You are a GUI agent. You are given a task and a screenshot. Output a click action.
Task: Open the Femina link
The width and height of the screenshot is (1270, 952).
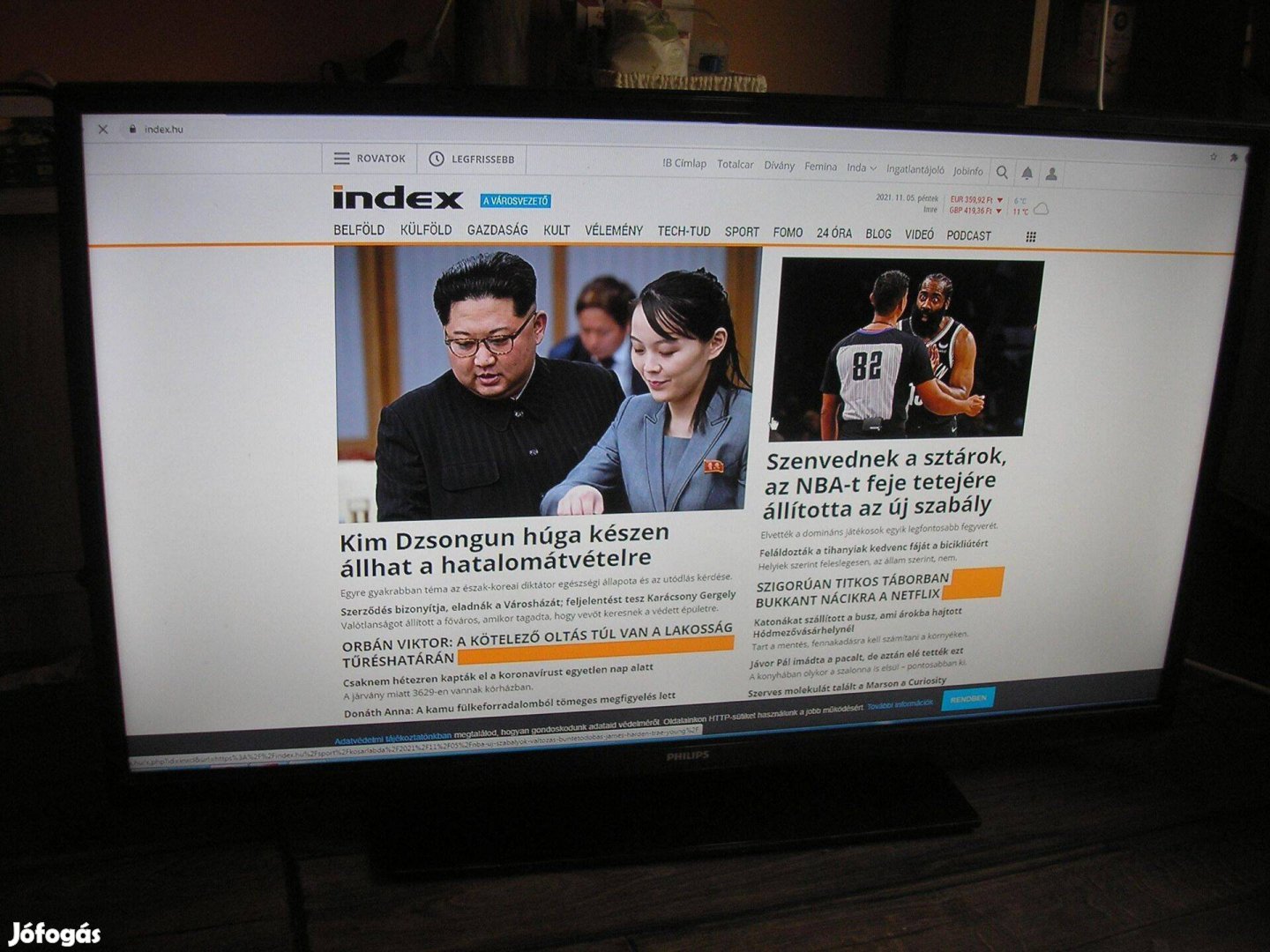(820, 166)
